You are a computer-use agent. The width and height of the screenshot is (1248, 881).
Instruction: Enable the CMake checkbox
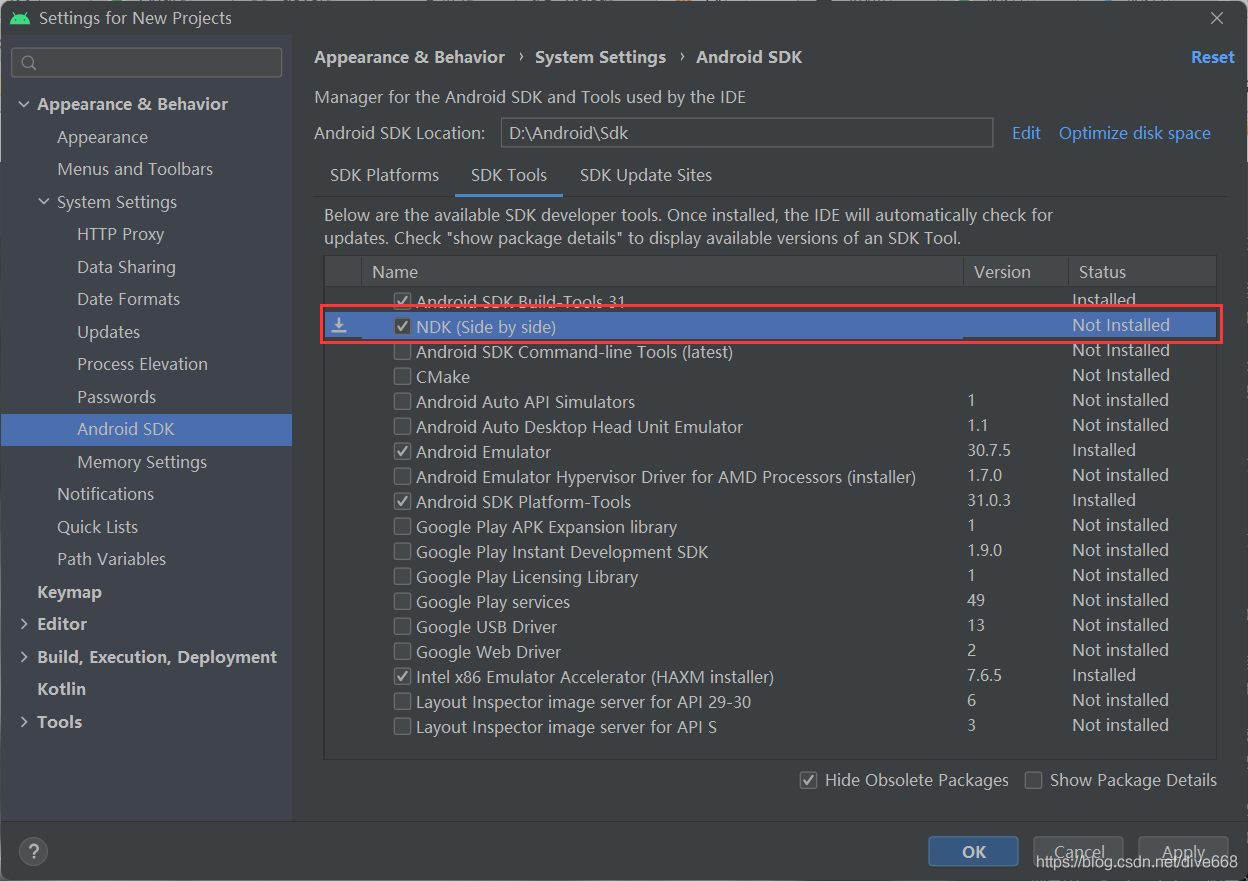pyautogui.click(x=402, y=377)
